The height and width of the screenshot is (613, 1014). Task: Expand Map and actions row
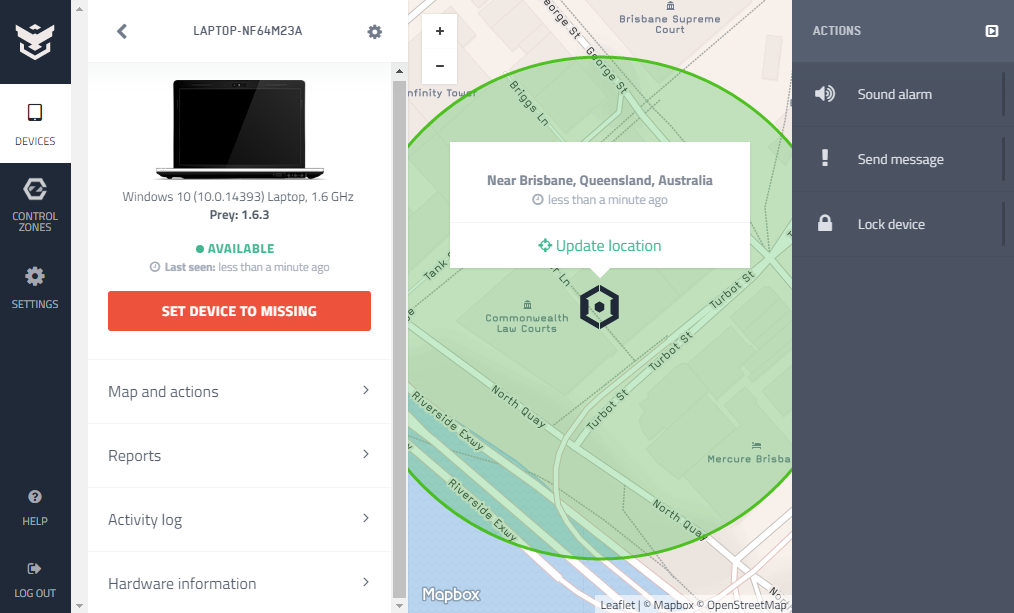[239, 391]
